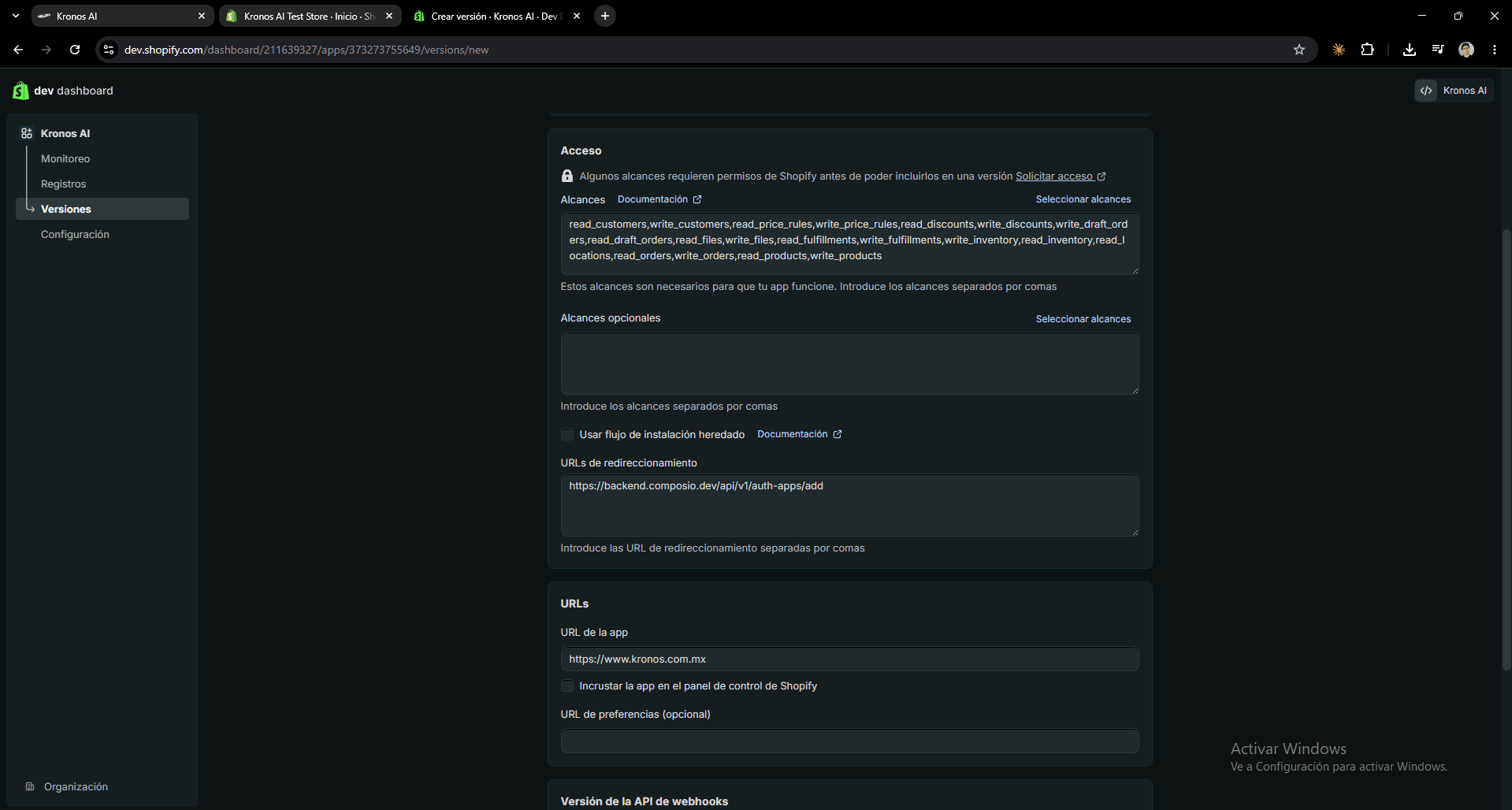Click Seleccionar alcances above the Alcances field
1512x810 pixels.
pos(1083,199)
